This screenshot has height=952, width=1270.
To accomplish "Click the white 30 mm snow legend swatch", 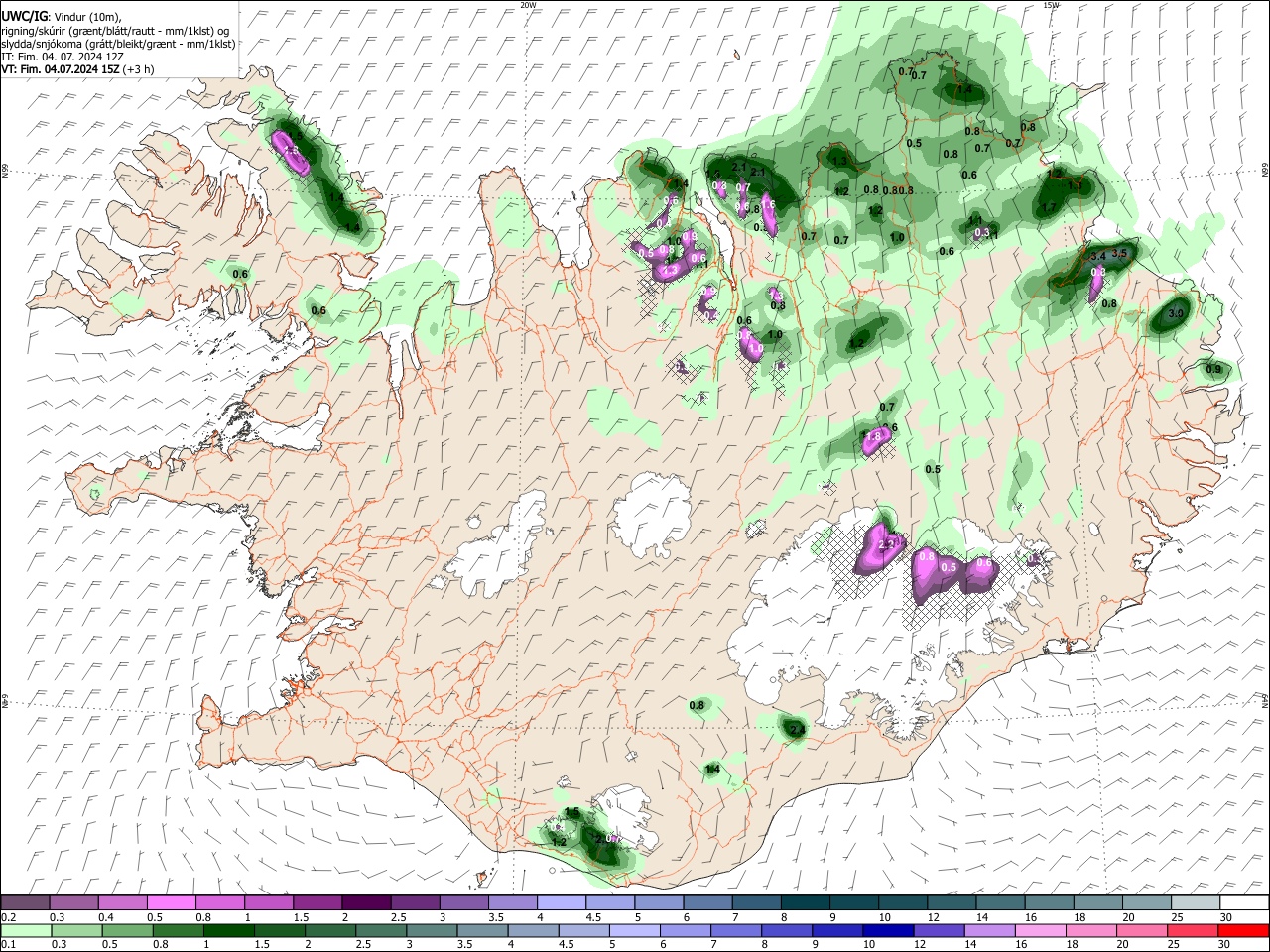I will (1245, 902).
